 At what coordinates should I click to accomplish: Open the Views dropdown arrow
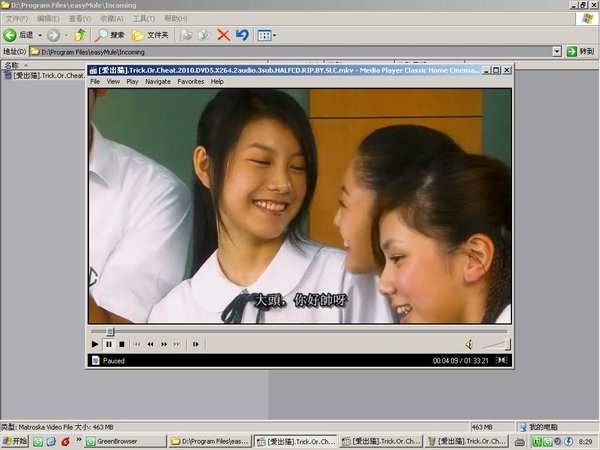(275, 36)
